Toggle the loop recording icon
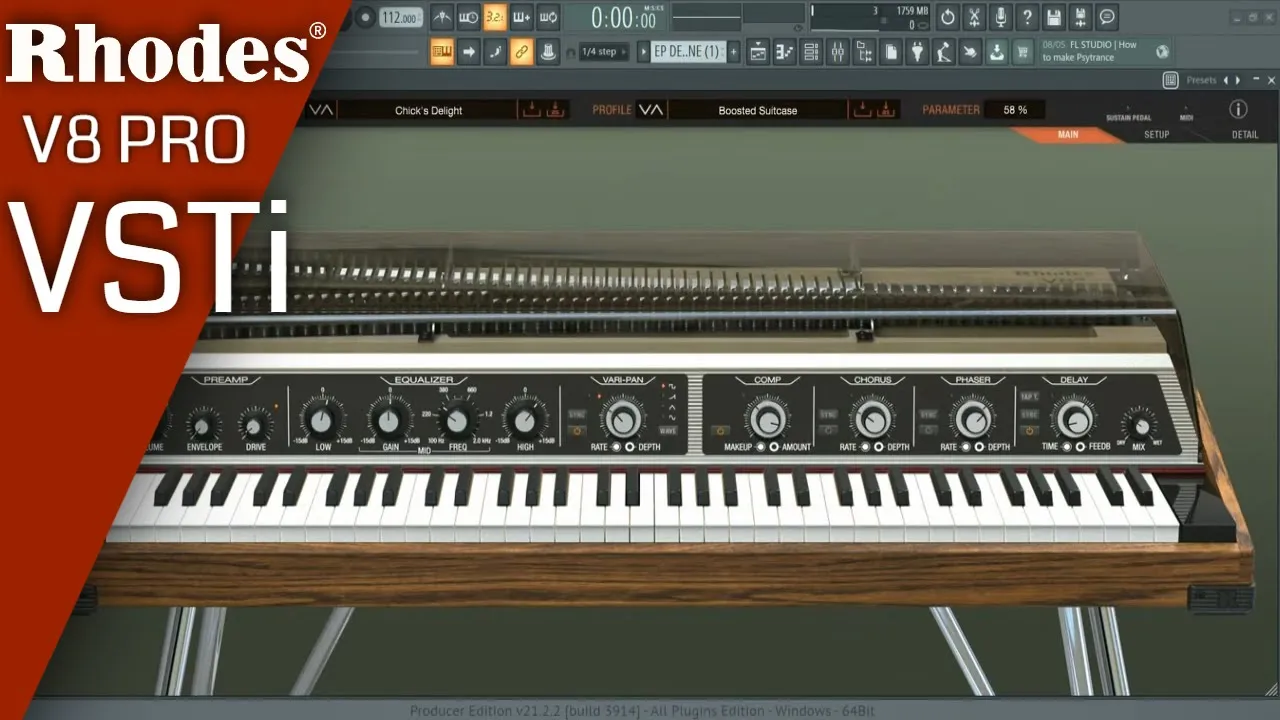Viewport: 1280px width, 720px height. [x=548, y=17]
